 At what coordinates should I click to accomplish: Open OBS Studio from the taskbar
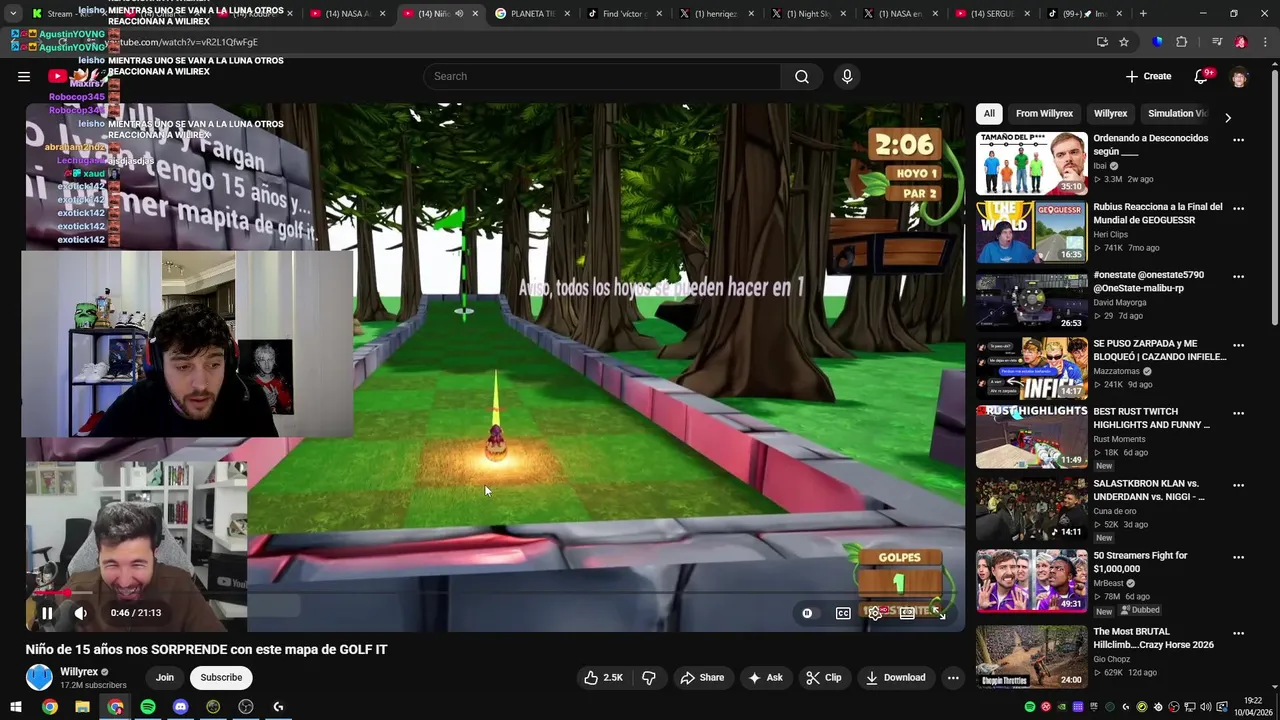point(246,707)
